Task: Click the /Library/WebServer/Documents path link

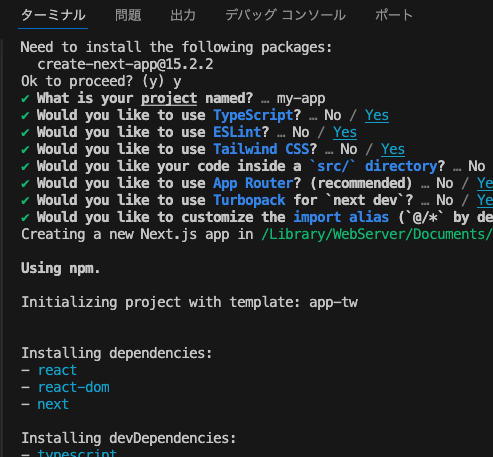Action: click(x=377, y=234)
